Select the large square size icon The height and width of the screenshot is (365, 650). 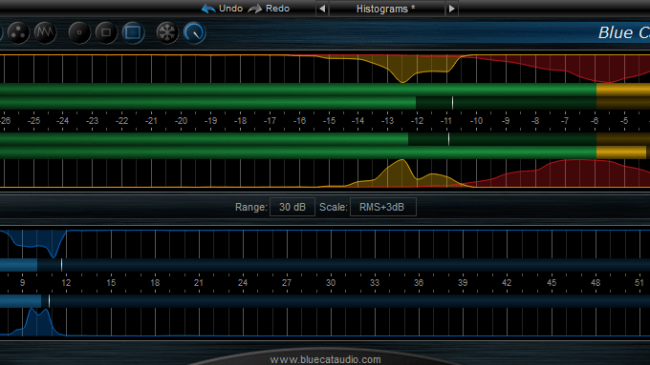click(x=133, y=32)
